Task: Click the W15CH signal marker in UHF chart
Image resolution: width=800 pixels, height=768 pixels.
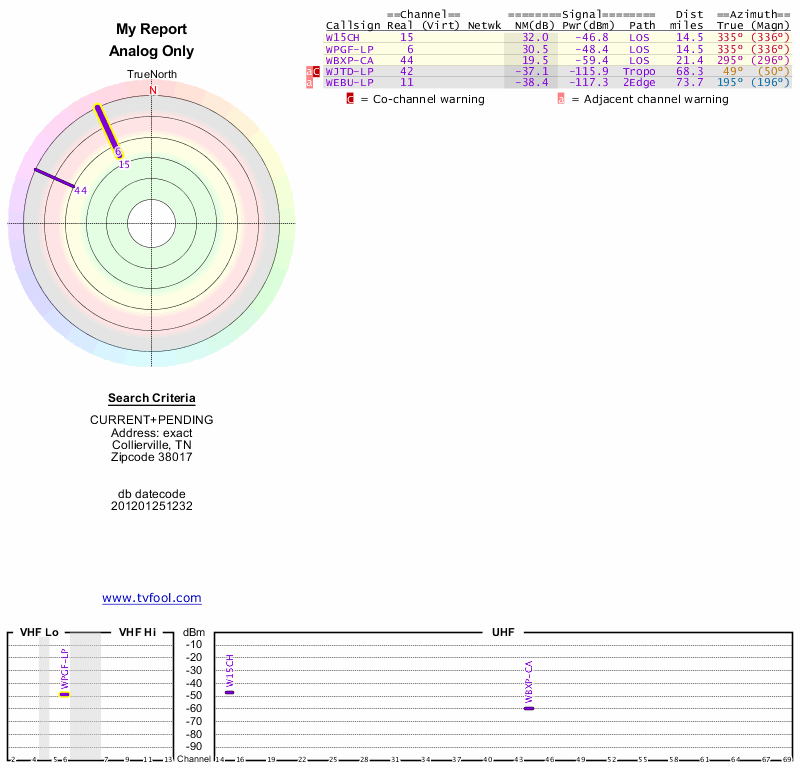Action: (229, 692)
